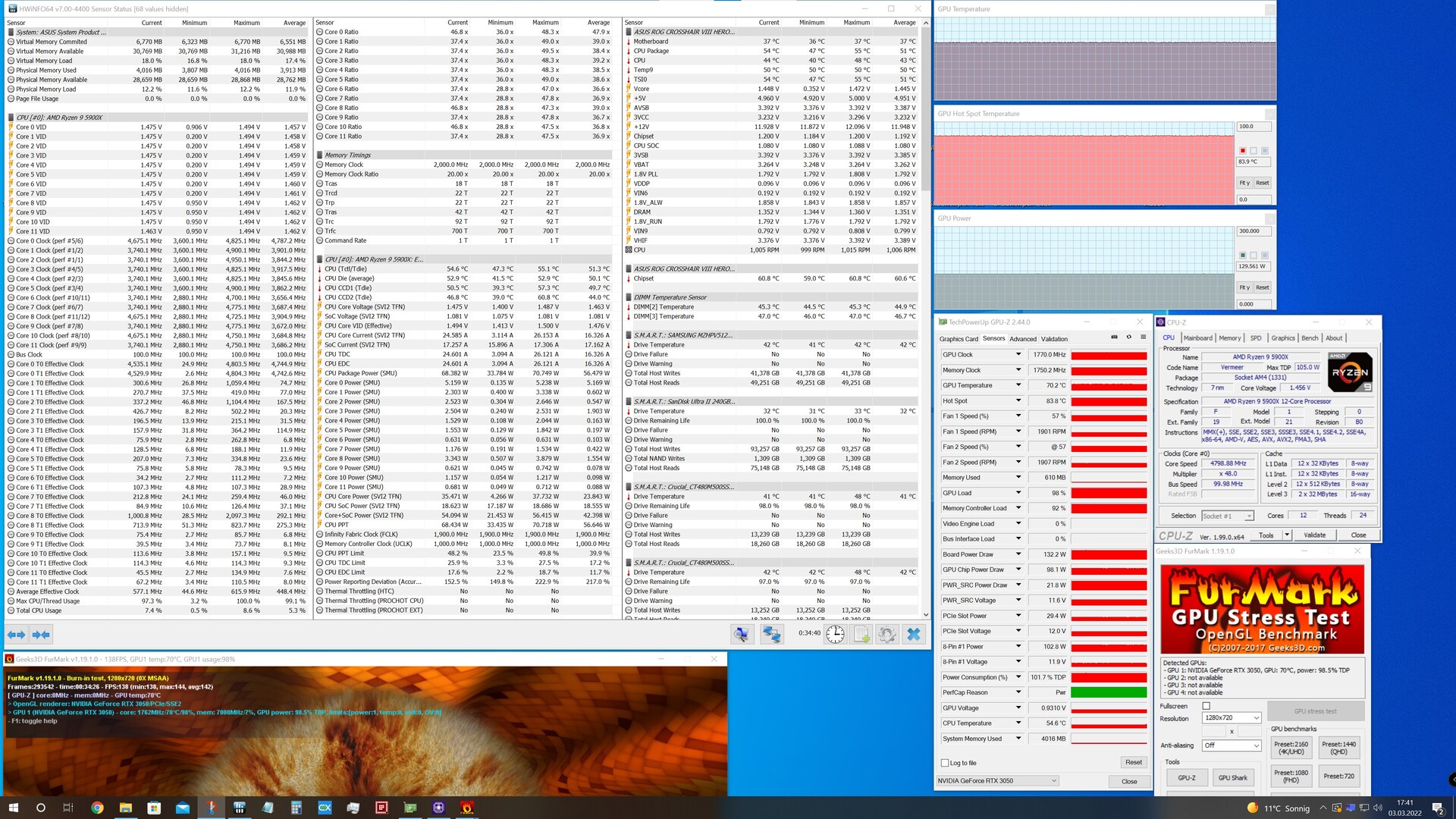
Task: Click GPU-Z refresh icon
Action: (x=1128, y=337)
